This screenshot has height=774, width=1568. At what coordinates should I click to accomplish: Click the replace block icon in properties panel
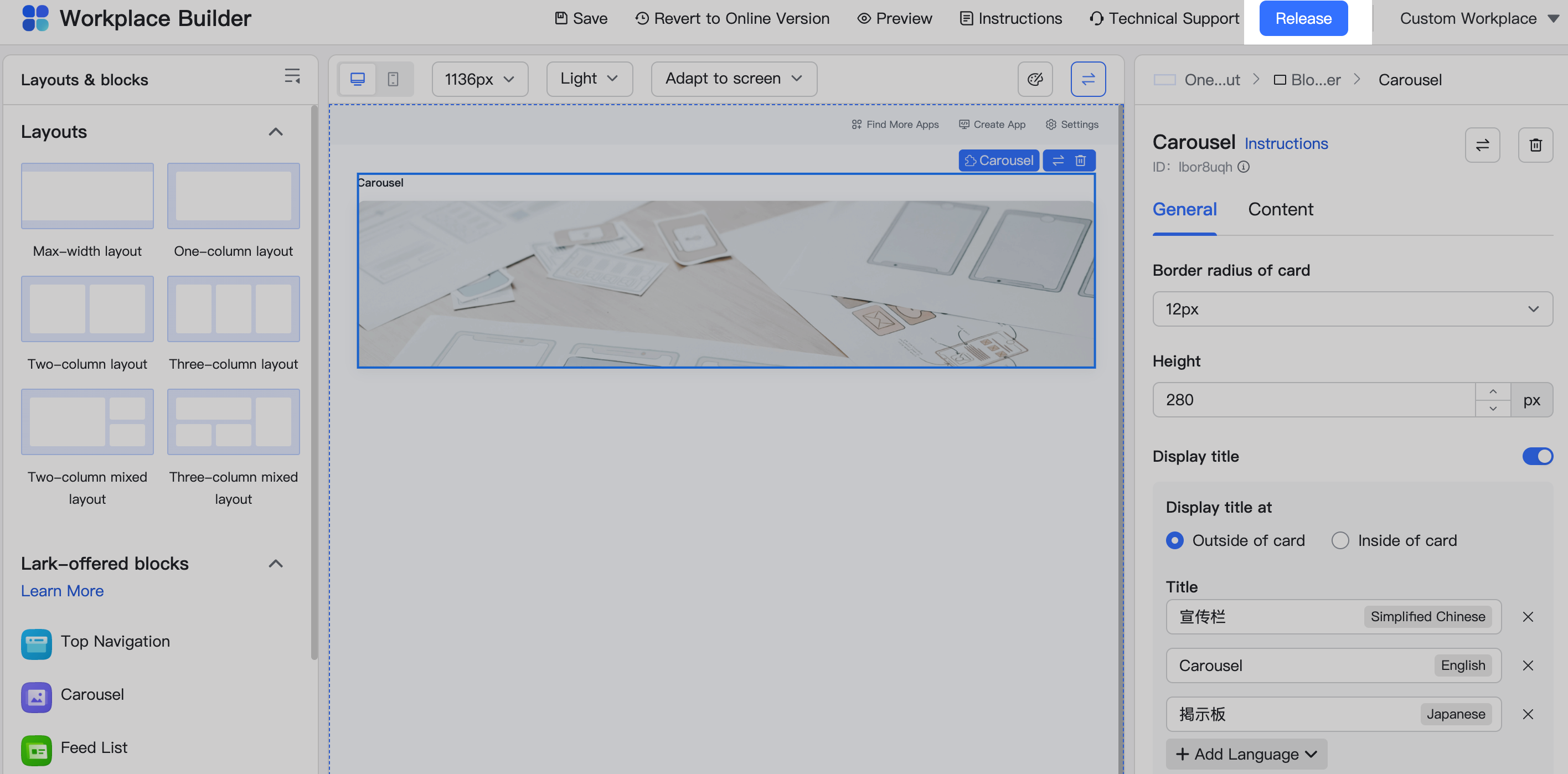point(1482,145)
